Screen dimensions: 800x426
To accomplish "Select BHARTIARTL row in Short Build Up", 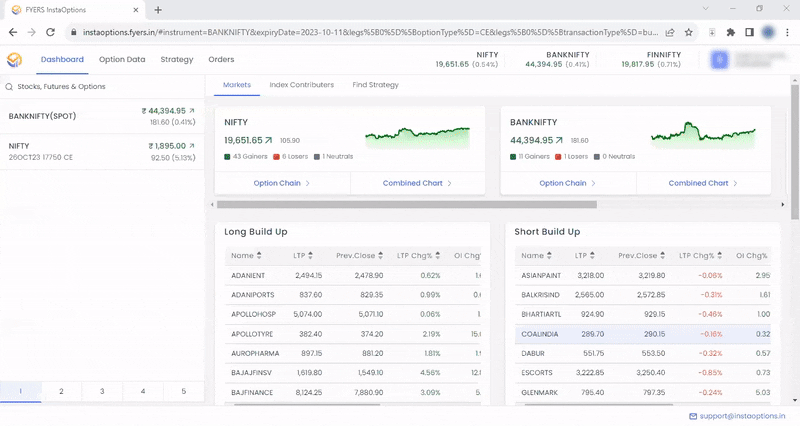I will pyautogui.click(x=643, y=314).
